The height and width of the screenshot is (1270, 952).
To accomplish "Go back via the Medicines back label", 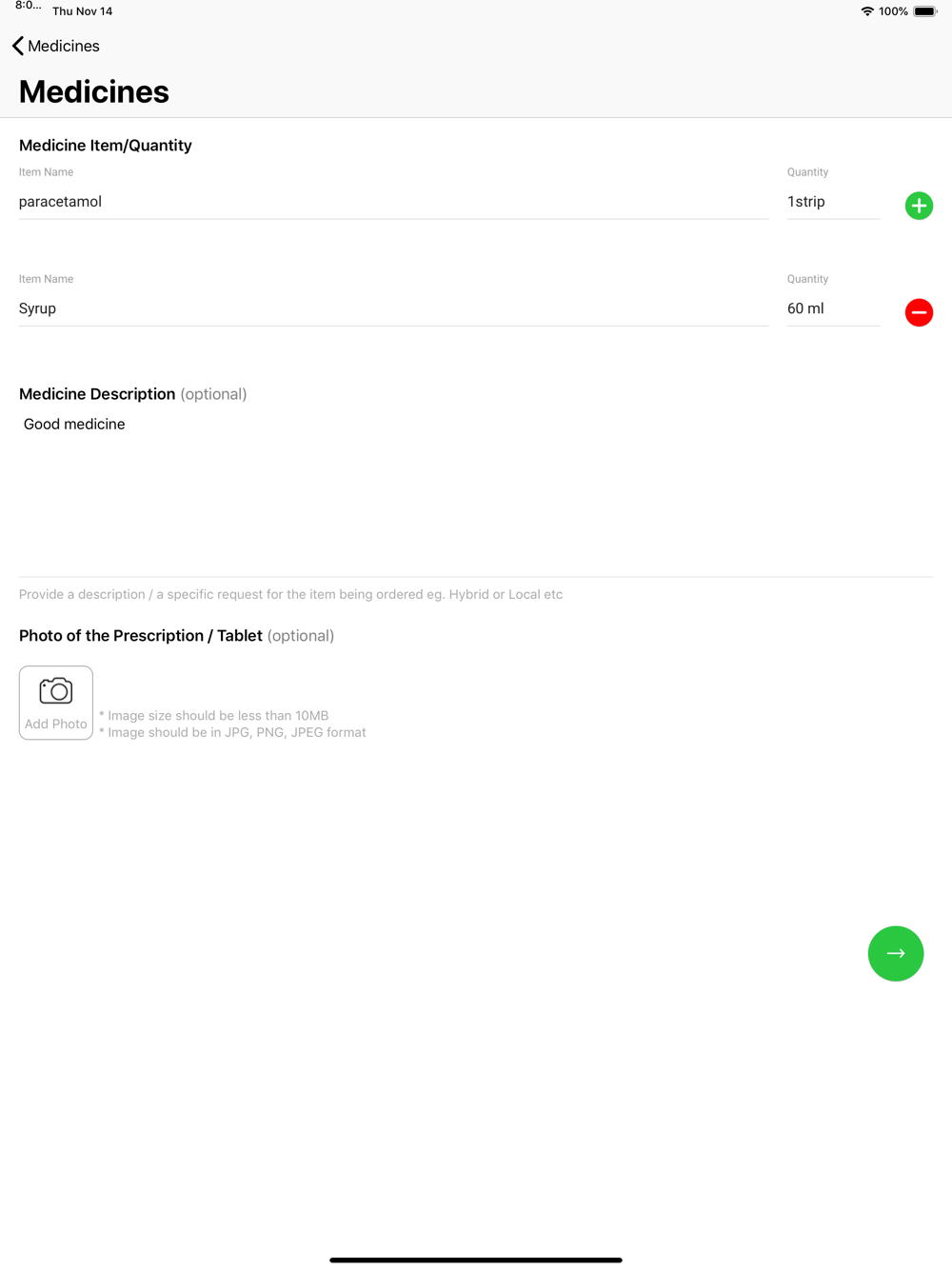I will coord(64,46).
